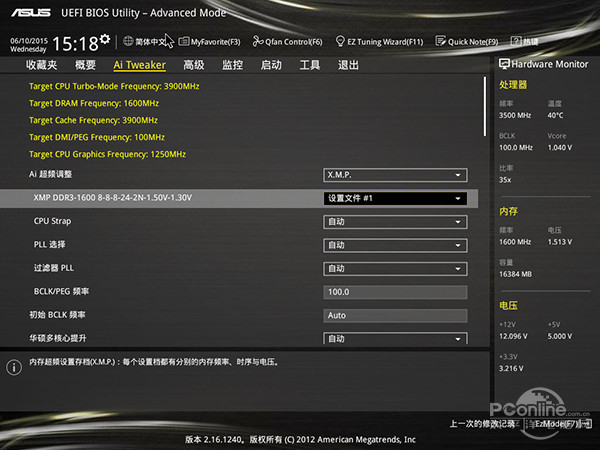The width and height of the screenshot is (600, 450).
Task: Launch EZ Tuning Wizard bulb icon
Action: (x=340, y=41)
